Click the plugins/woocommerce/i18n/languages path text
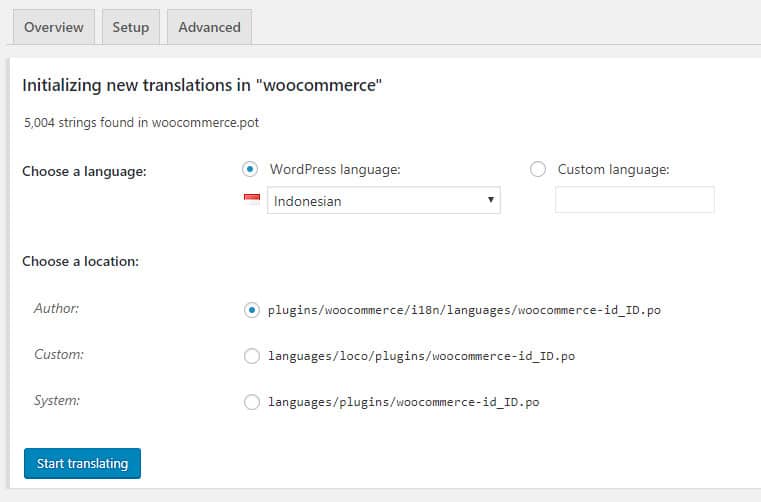Screen dimensions: 761x502 pos(464,310)
